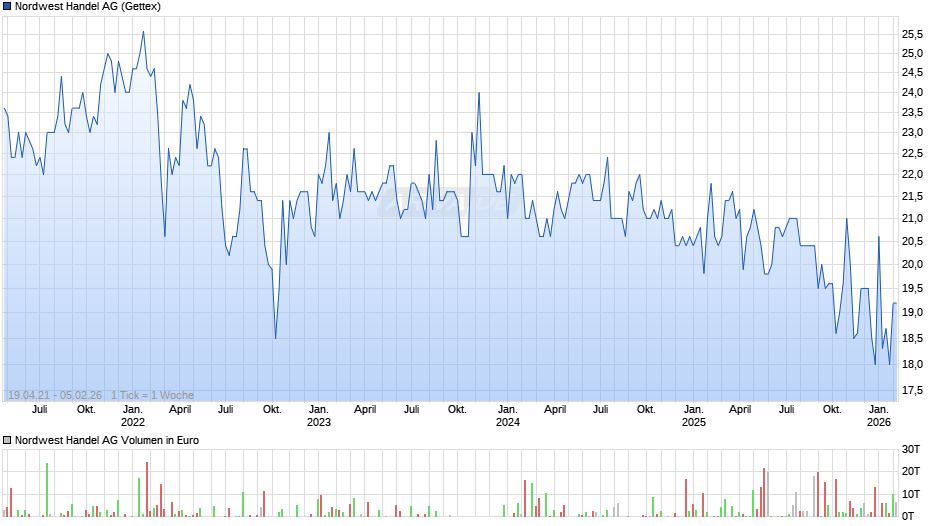Image resolution: width=940 pixels, height=526 pixels.
Task: Click the 18,0 price axis label
Action: pyautogui.click(x=912, y=364)
